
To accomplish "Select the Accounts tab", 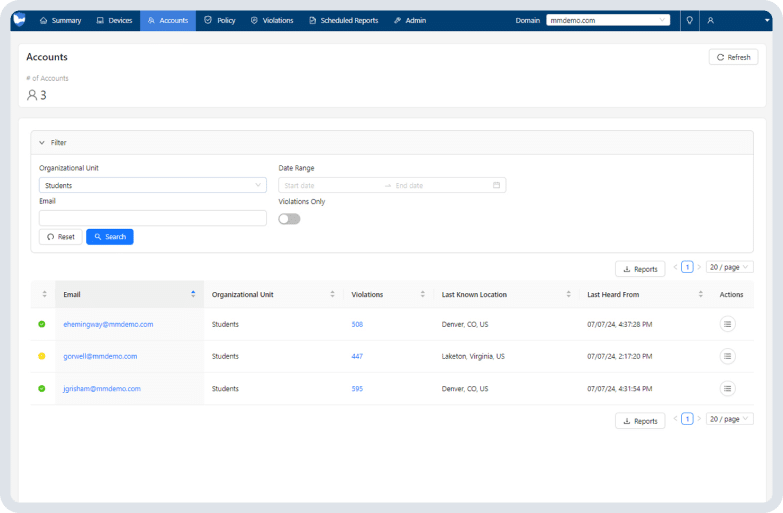I will pos(168,20).
